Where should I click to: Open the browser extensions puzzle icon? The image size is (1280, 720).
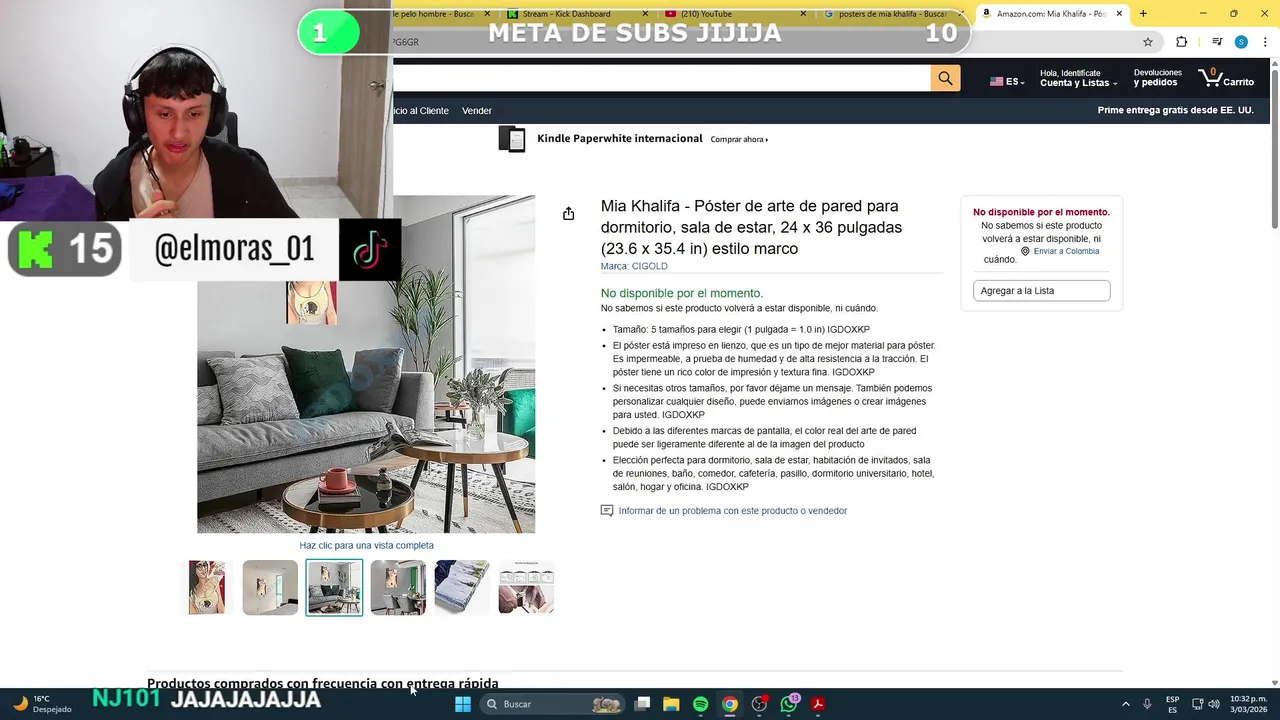coord(1181,42)
